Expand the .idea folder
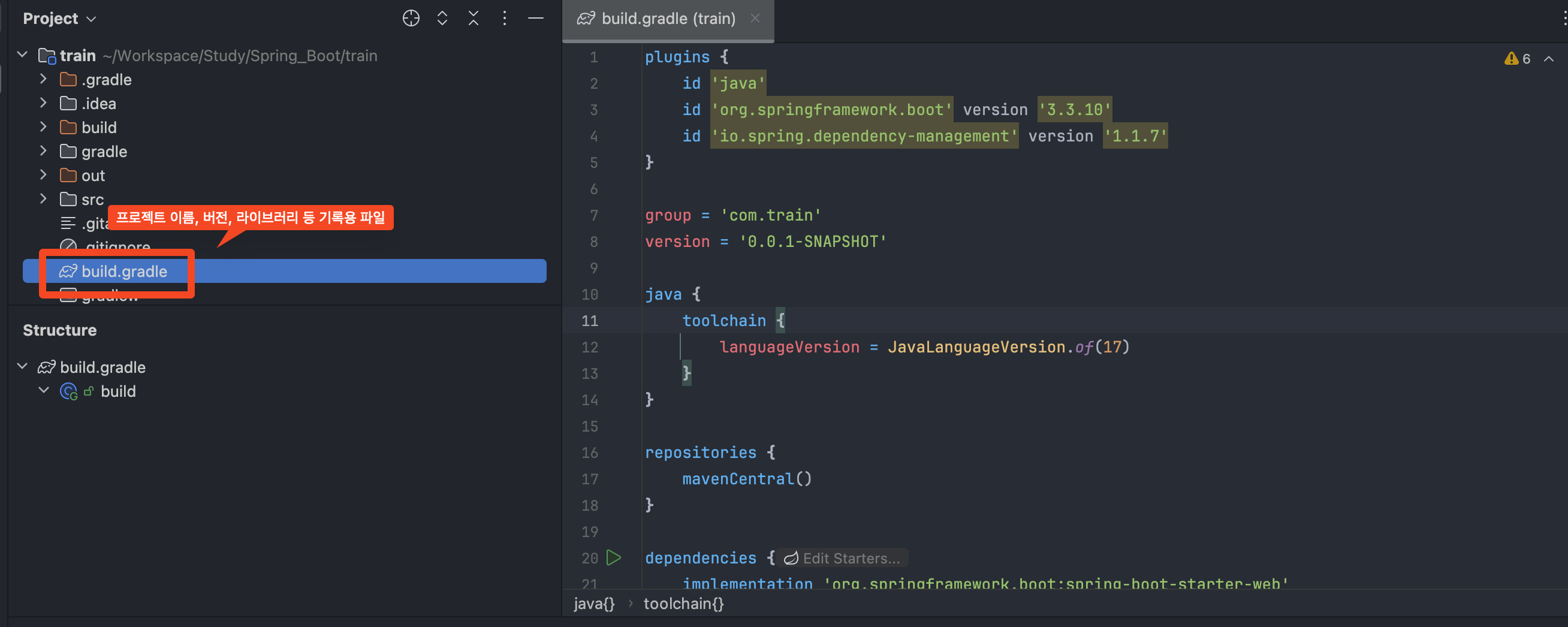 tap(43, 103)
